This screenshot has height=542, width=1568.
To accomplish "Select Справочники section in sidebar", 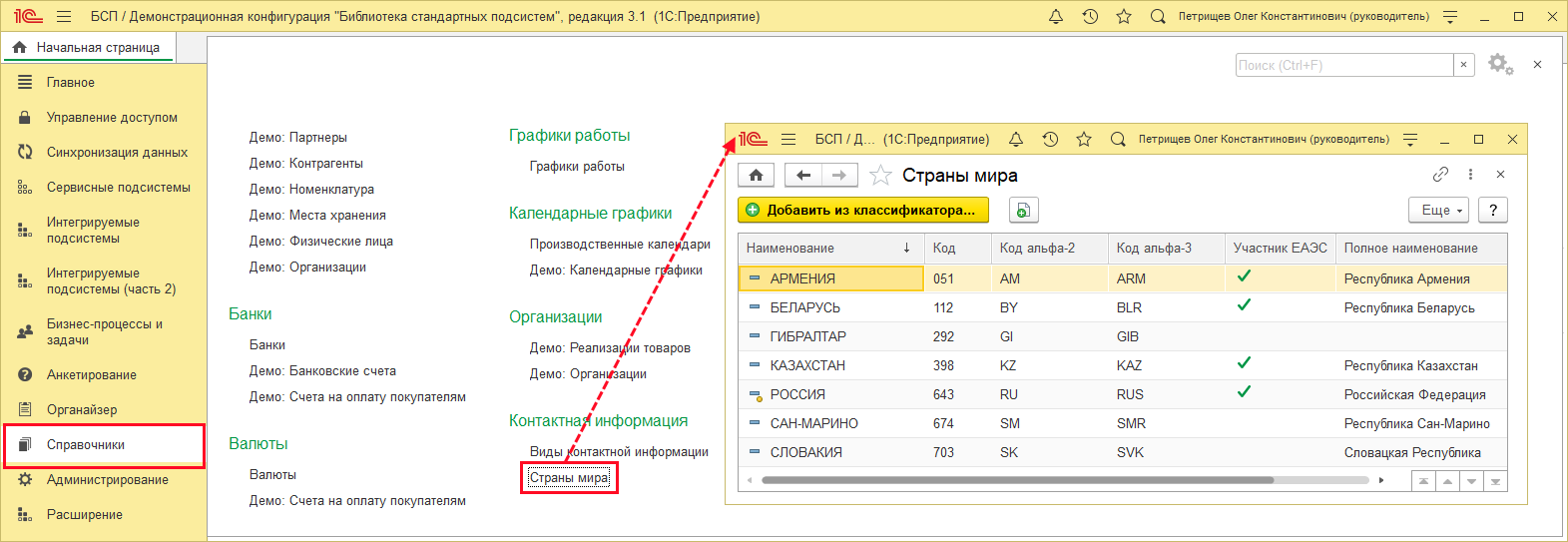I will (x=104, y=445).
